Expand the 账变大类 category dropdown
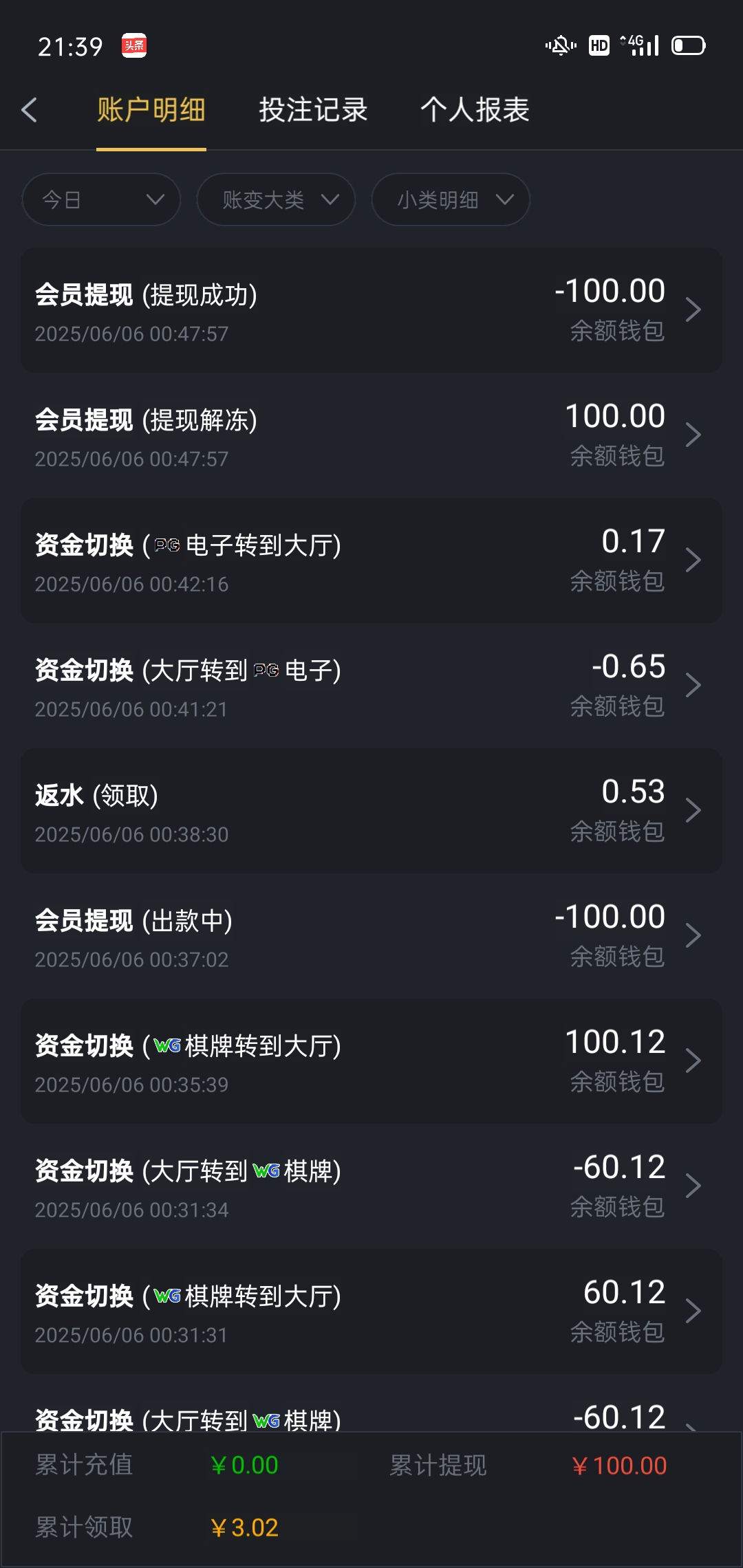 (276, 199)
